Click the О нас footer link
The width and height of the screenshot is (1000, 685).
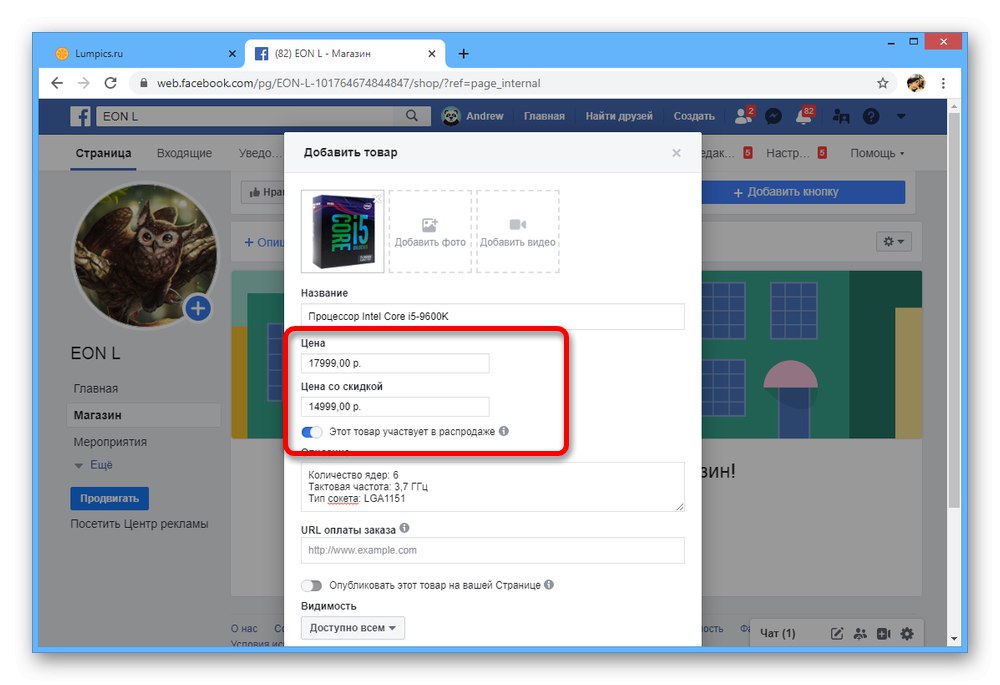244,629
